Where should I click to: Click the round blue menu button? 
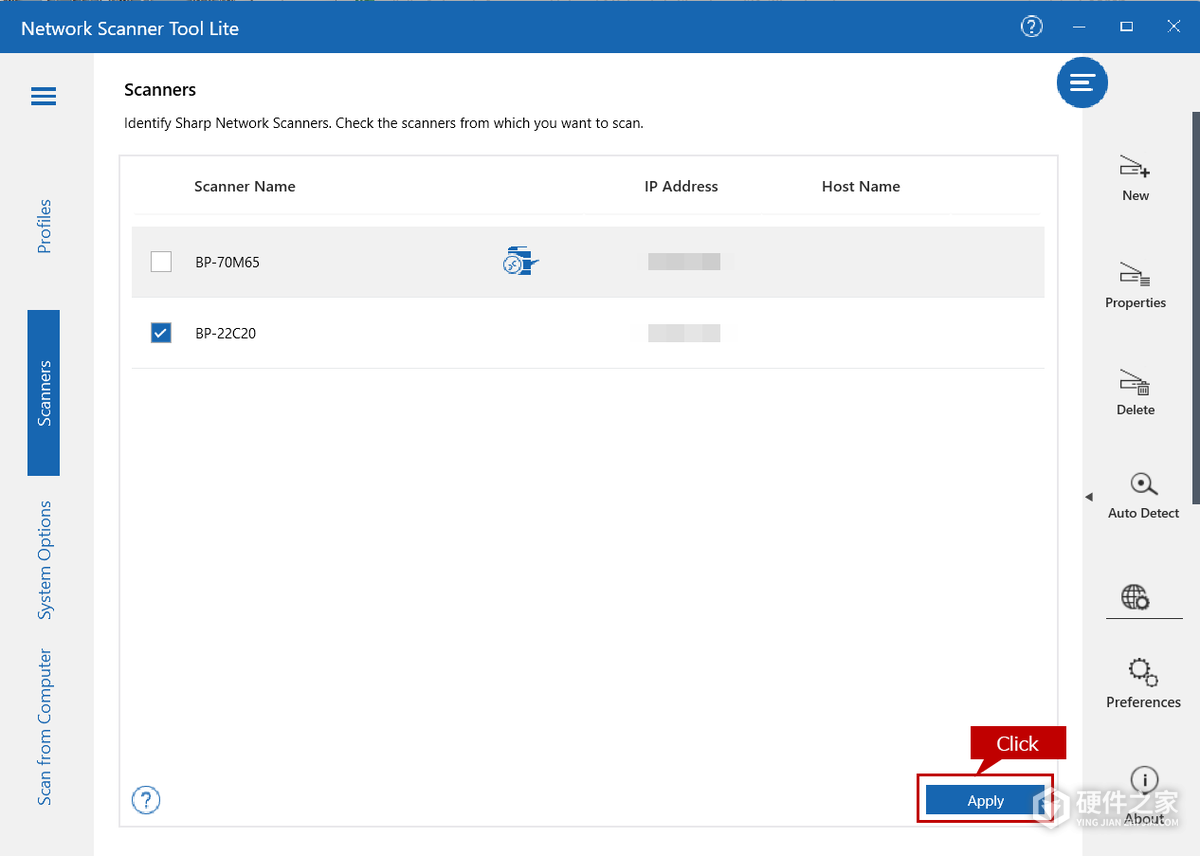click(1082, 83)
